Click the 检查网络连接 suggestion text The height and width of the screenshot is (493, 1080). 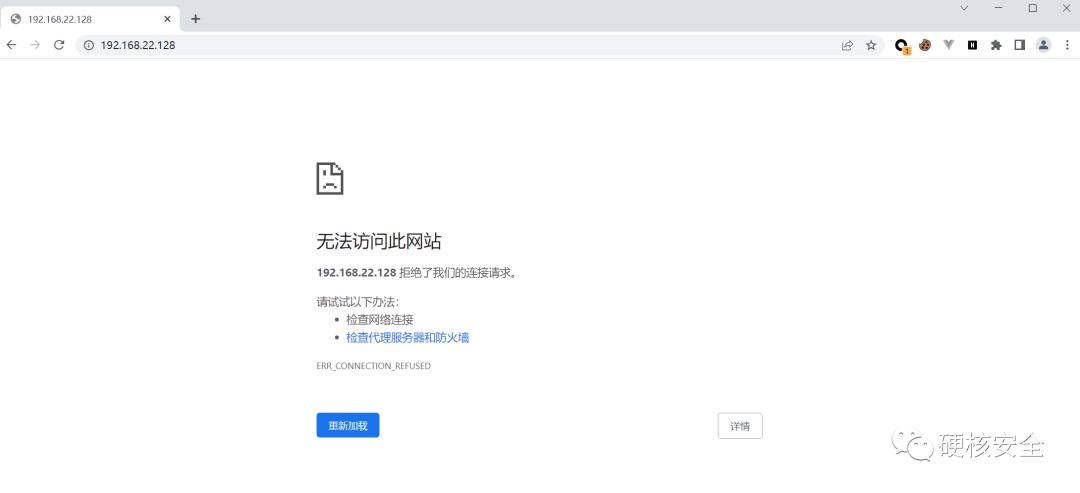(380, 319)
